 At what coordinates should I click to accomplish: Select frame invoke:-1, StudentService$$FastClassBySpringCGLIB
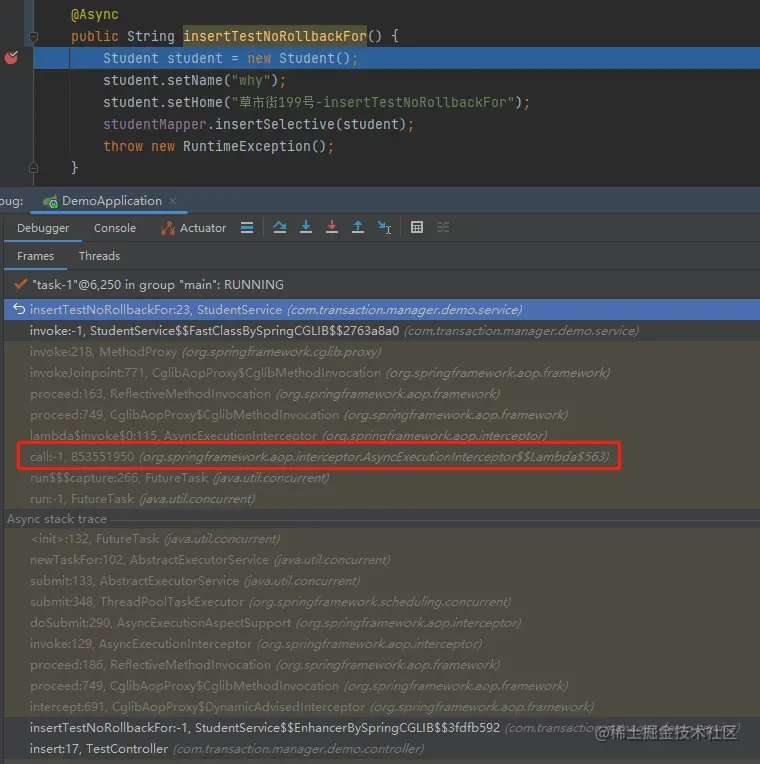[x=381, y=331]
